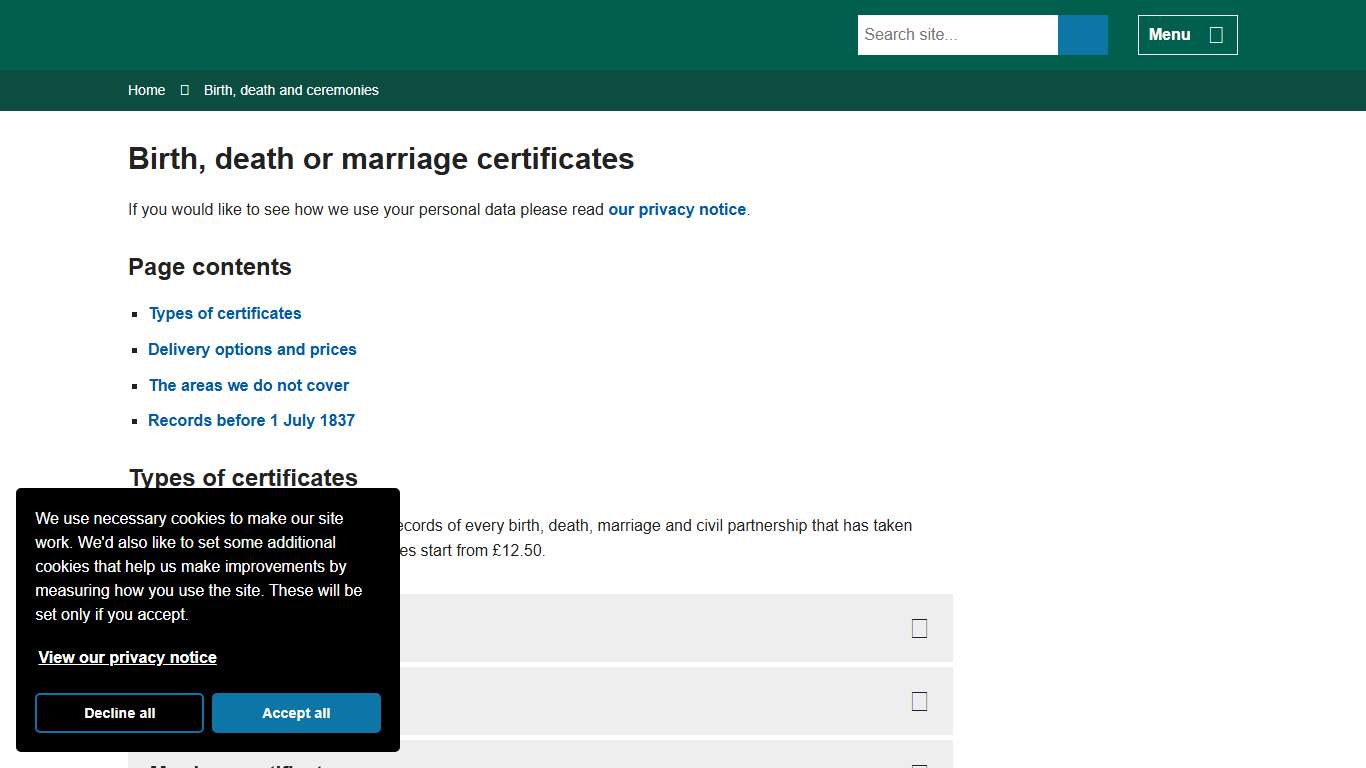Open the site Menu
1366x768 pixels.
pyautogui.click(x=1186, y=34)
